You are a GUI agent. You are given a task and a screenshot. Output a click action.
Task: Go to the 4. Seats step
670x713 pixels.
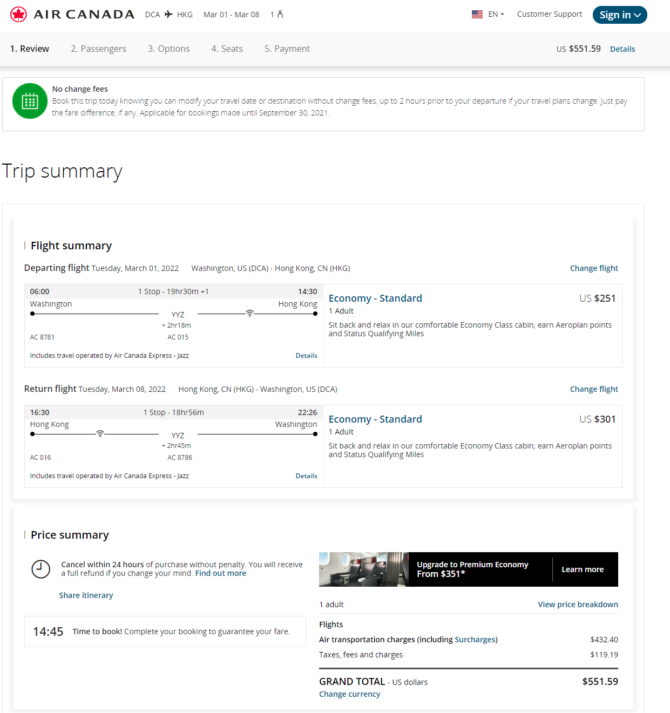[x=227, y=49]
